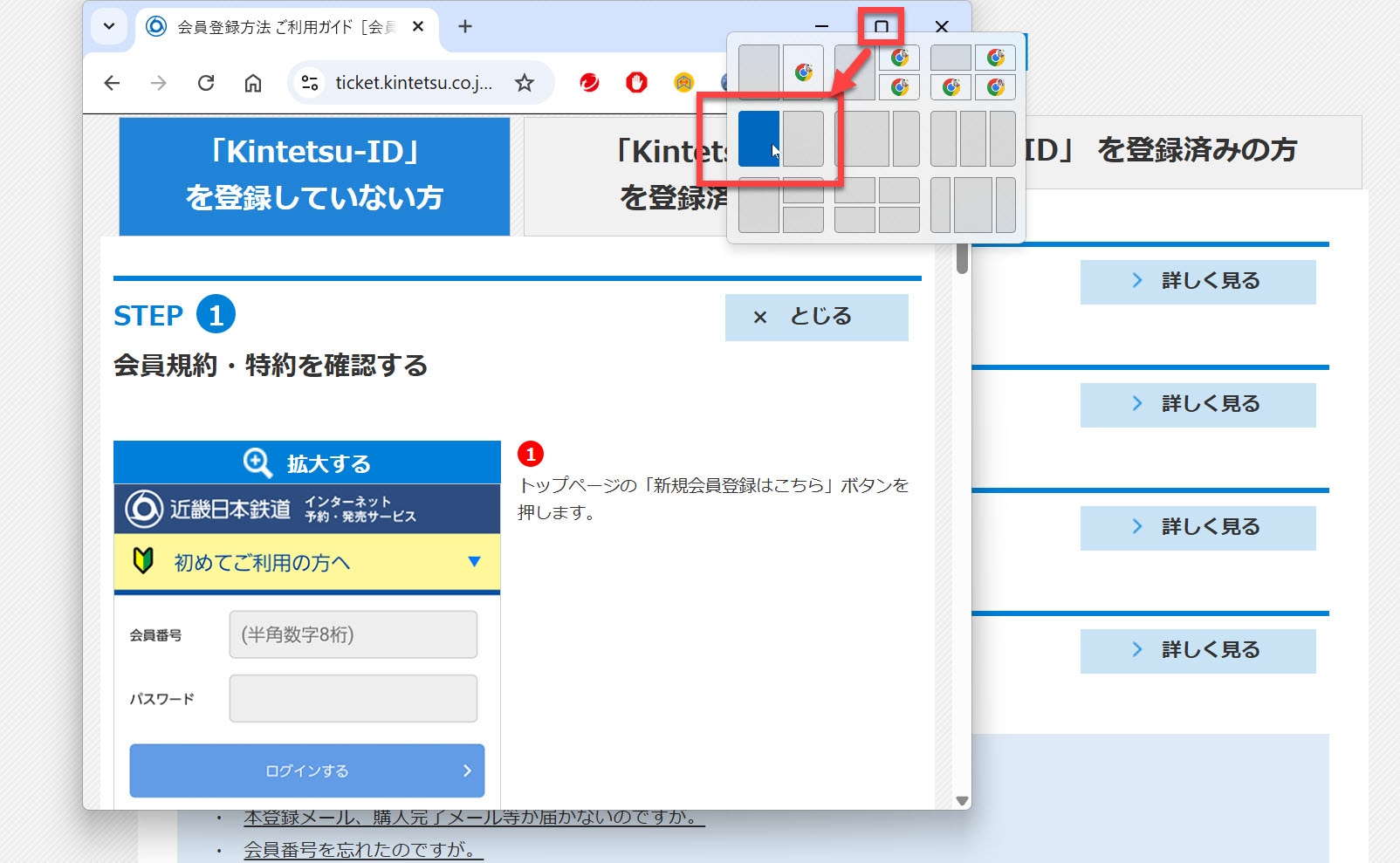The height and width of the screenshot is (863, 1400).
Task: Expand the first 詳しく見る section
Action: tap(1198, 281)
